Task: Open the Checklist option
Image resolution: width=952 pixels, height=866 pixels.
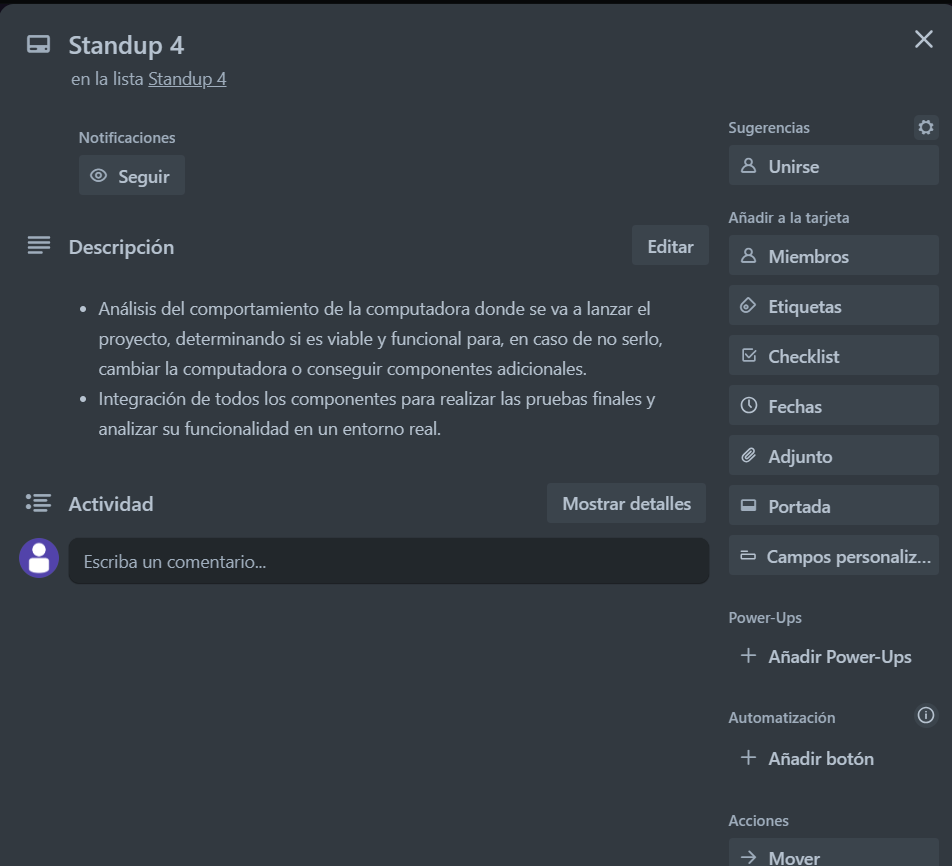Action: coord(833,356)
